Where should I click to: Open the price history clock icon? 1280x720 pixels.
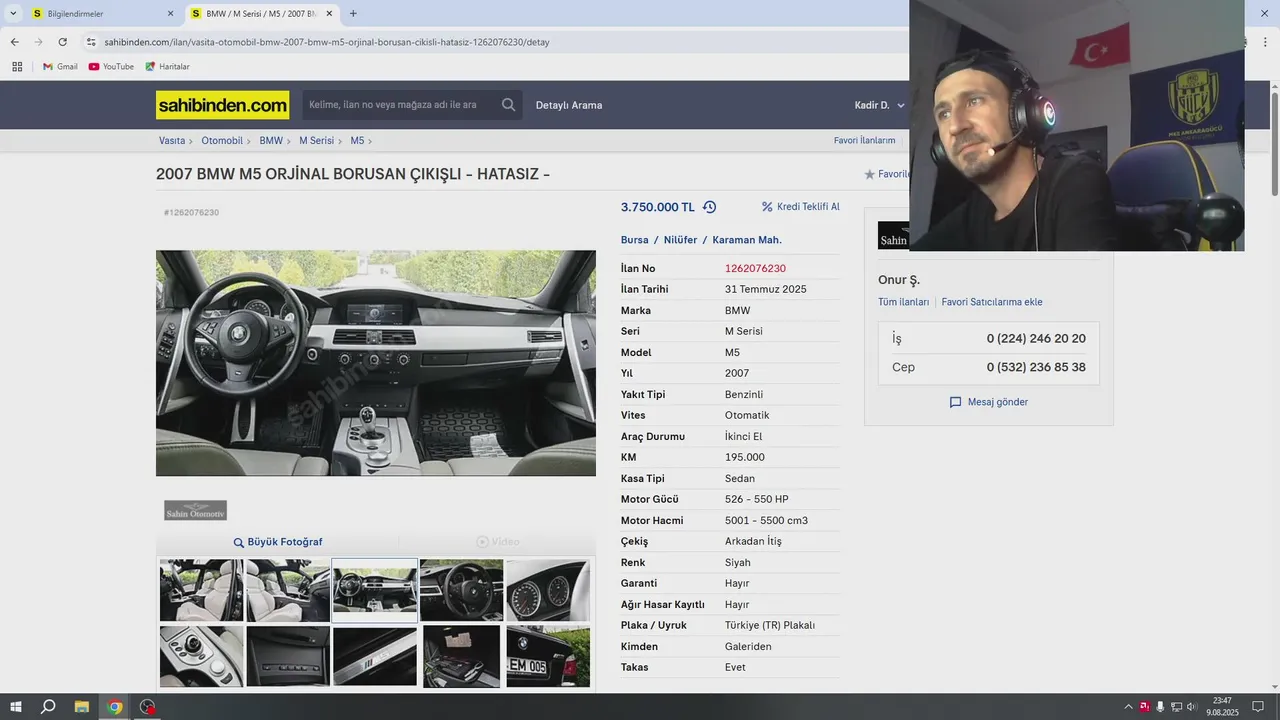pyautogui.click(x=709, y=207)
